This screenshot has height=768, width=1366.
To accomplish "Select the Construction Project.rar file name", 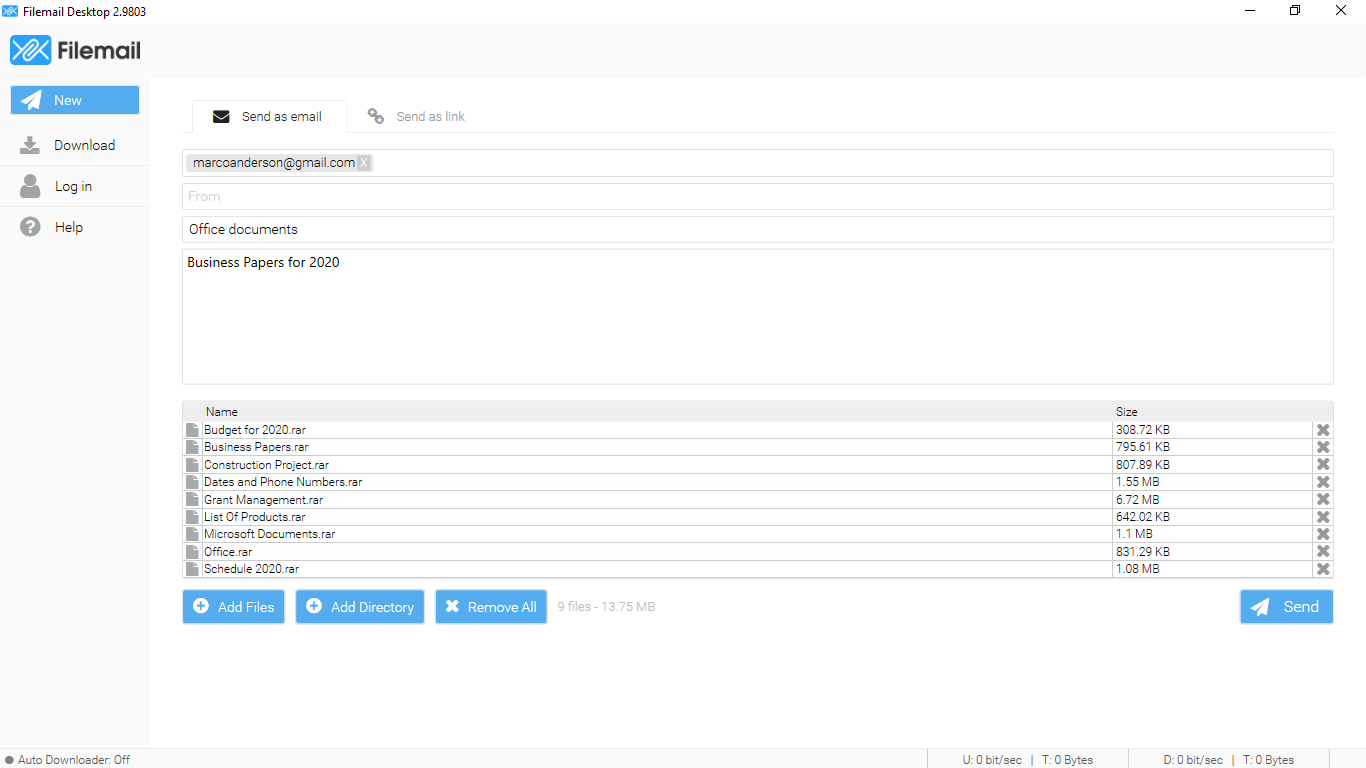I will [266, 465].
